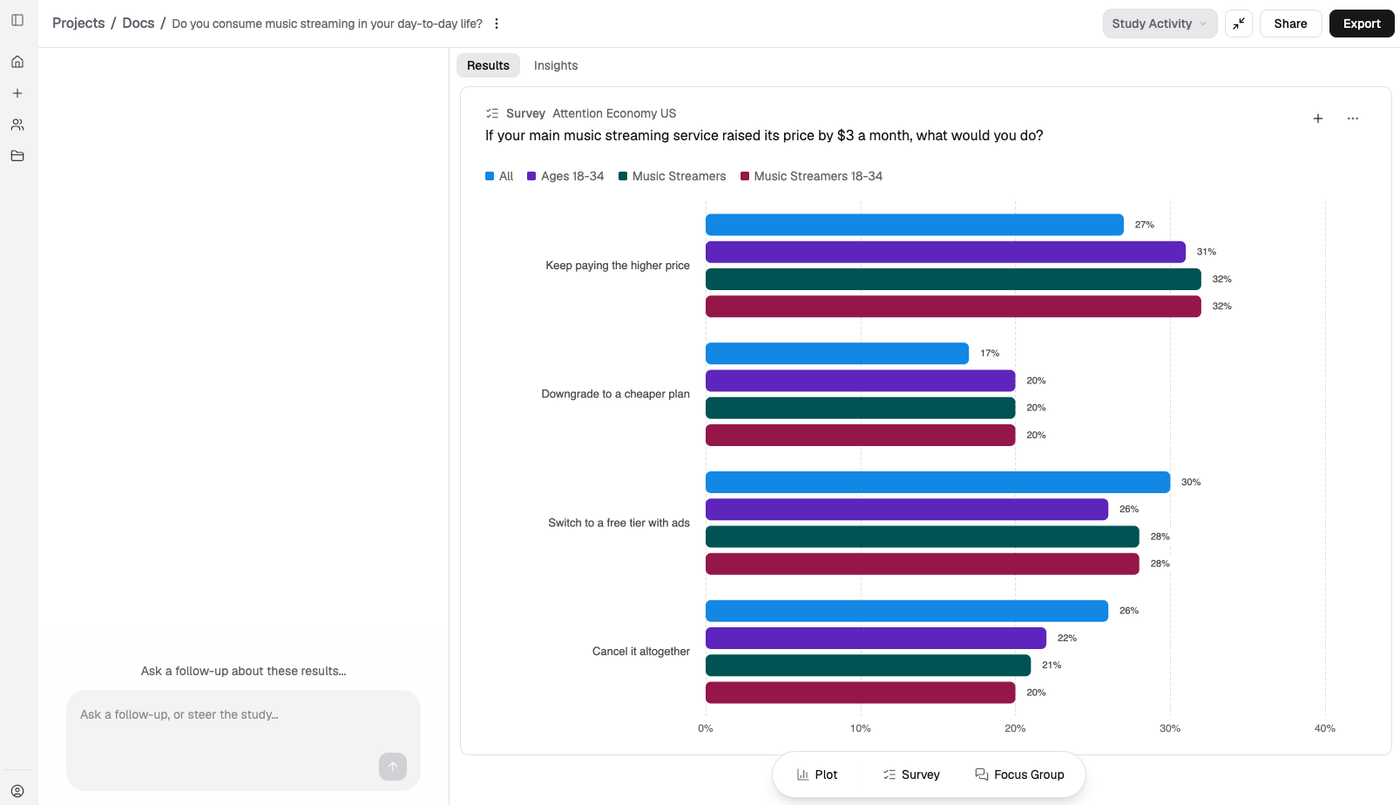The height and width of the screenshot is (805, 1400).
Task: Open the Home icon in sidebar
Action: tap(17, 62)
